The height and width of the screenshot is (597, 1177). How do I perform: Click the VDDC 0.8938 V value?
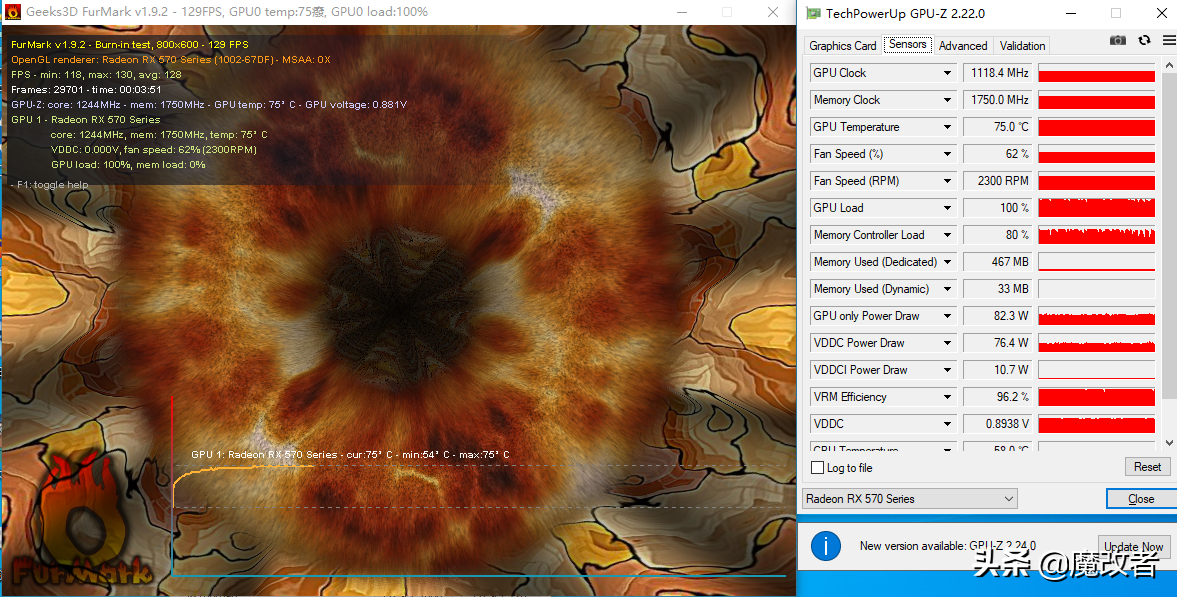(998, 424)
